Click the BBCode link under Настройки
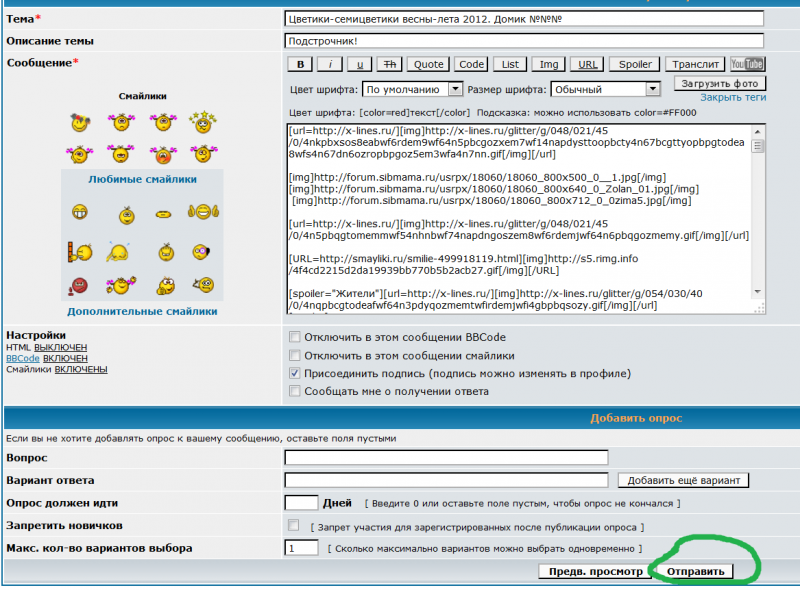The image size is (800, 590). pyautogui.click(x=22, y=358)
